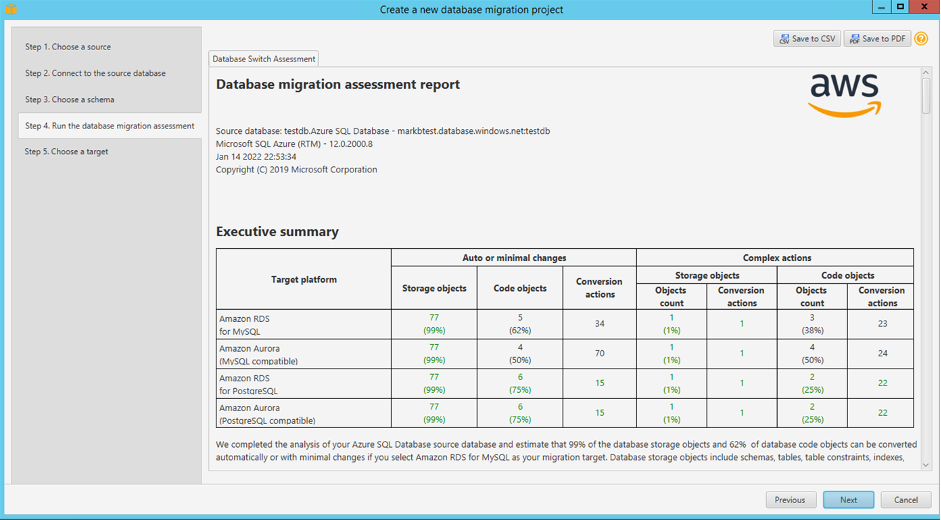
Task: Click the Executive summary heading
Action: (277, 231)
